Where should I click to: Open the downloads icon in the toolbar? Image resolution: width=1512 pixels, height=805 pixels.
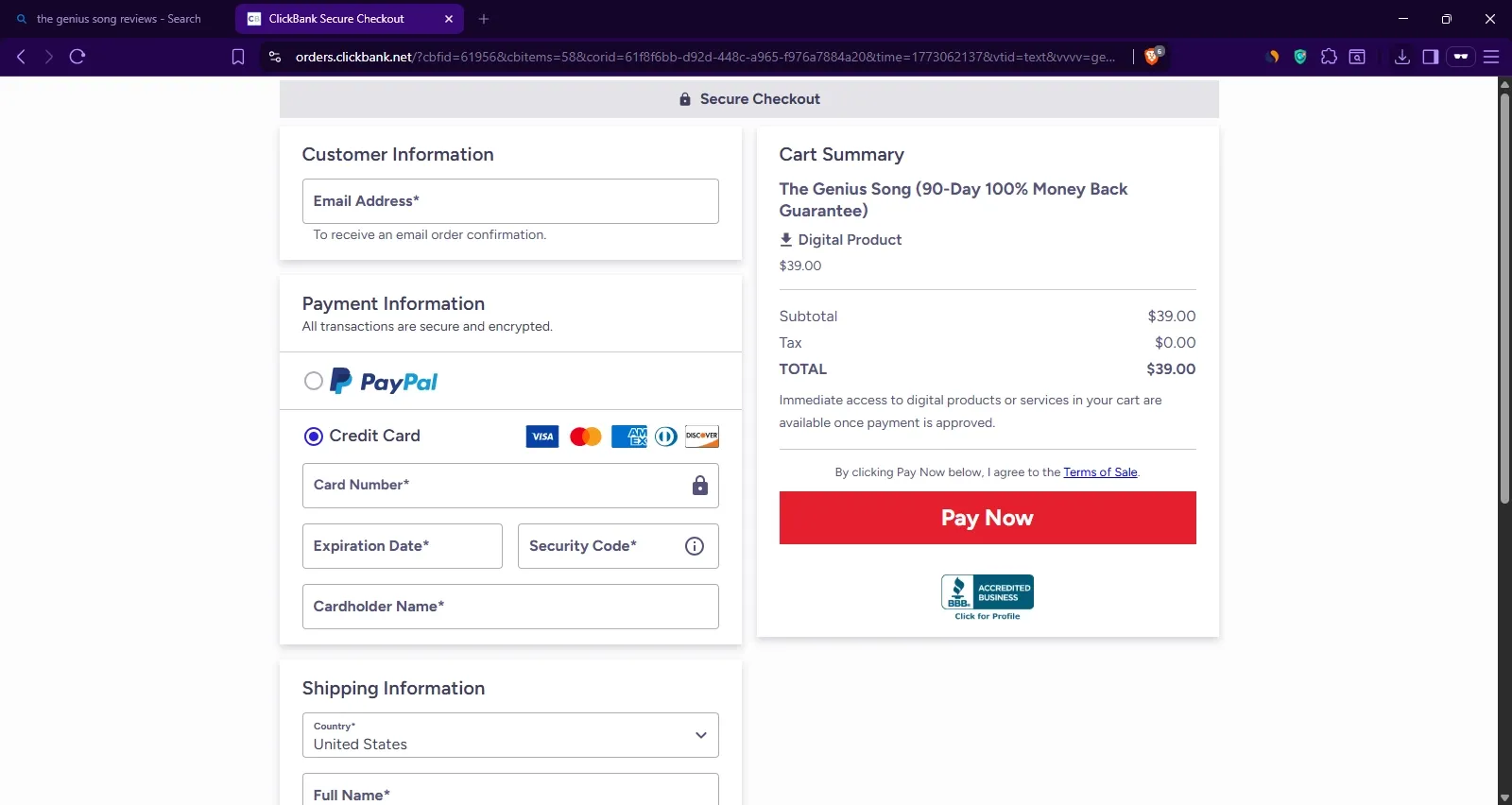[x=1402, y=57]
